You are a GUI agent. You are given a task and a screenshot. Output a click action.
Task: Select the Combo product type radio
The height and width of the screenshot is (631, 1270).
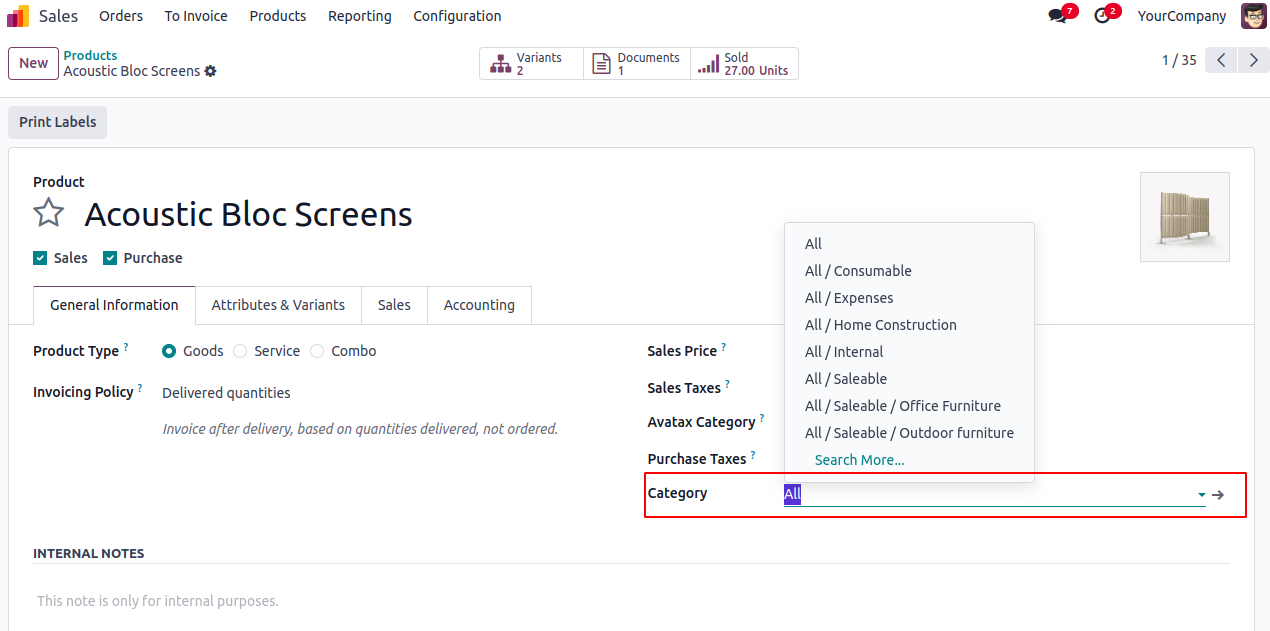(317, 351)
